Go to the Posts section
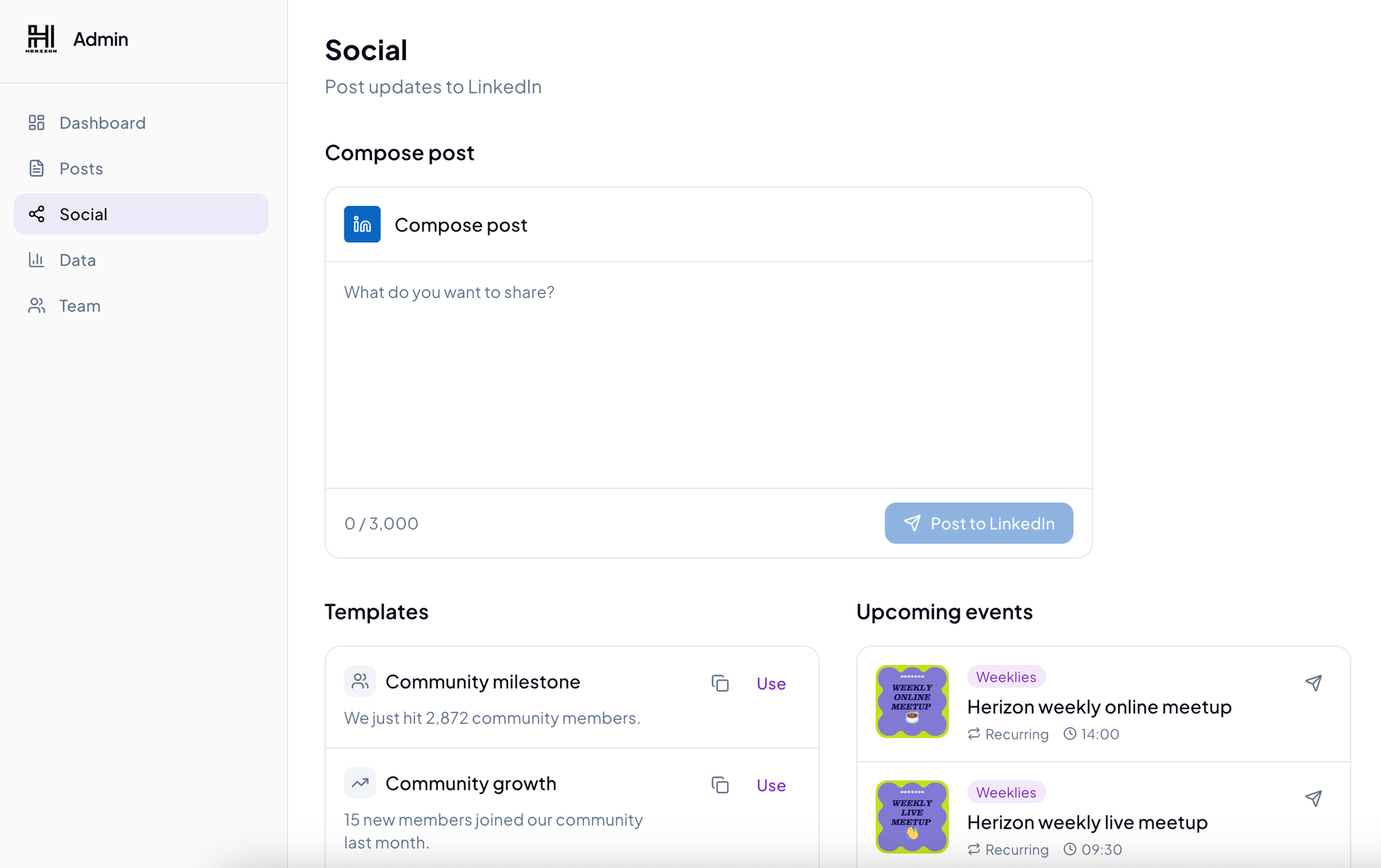 tap(81, 168)
